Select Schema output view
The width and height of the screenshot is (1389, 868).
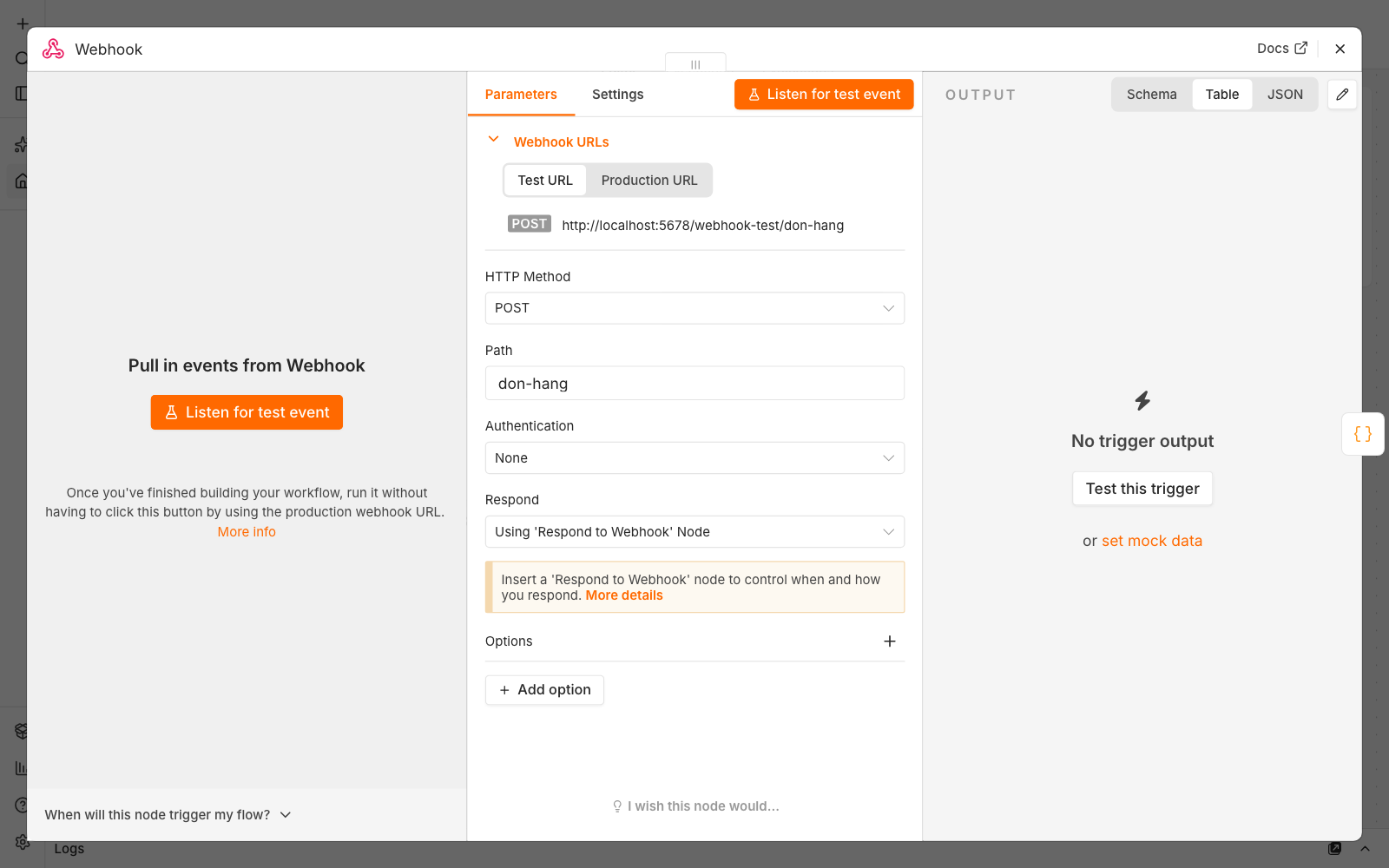1151,95
